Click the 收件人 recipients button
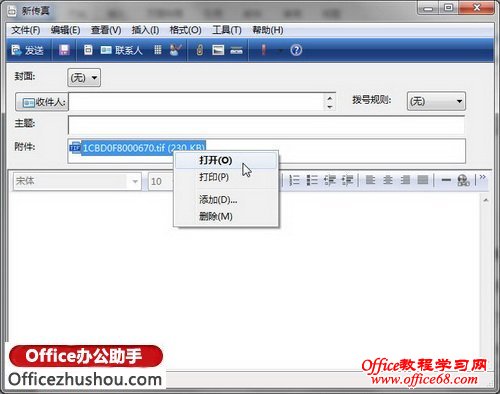500x394 pixels. [42, 102]
